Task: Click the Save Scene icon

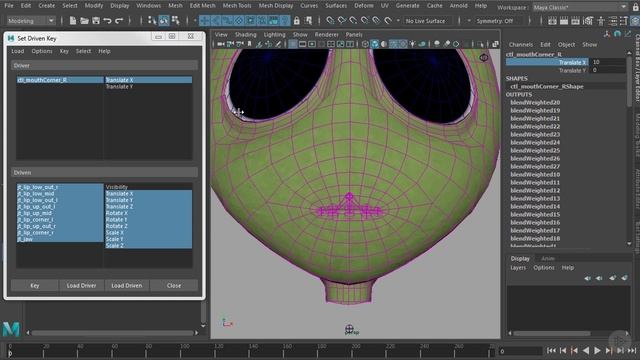Action: pos(96,20)
